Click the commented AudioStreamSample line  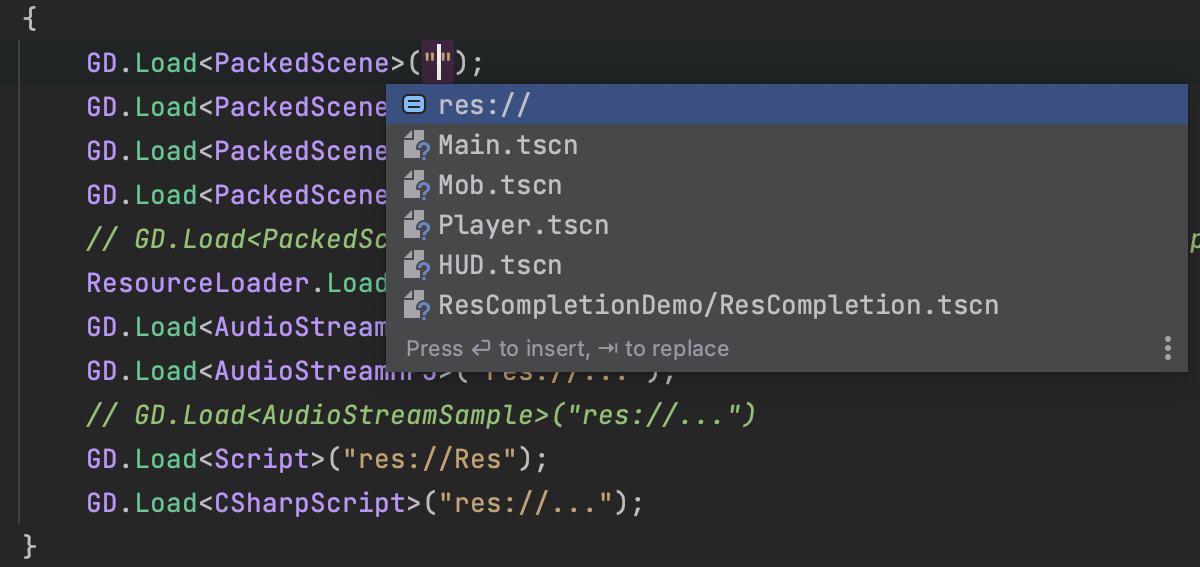click(444, 414)
